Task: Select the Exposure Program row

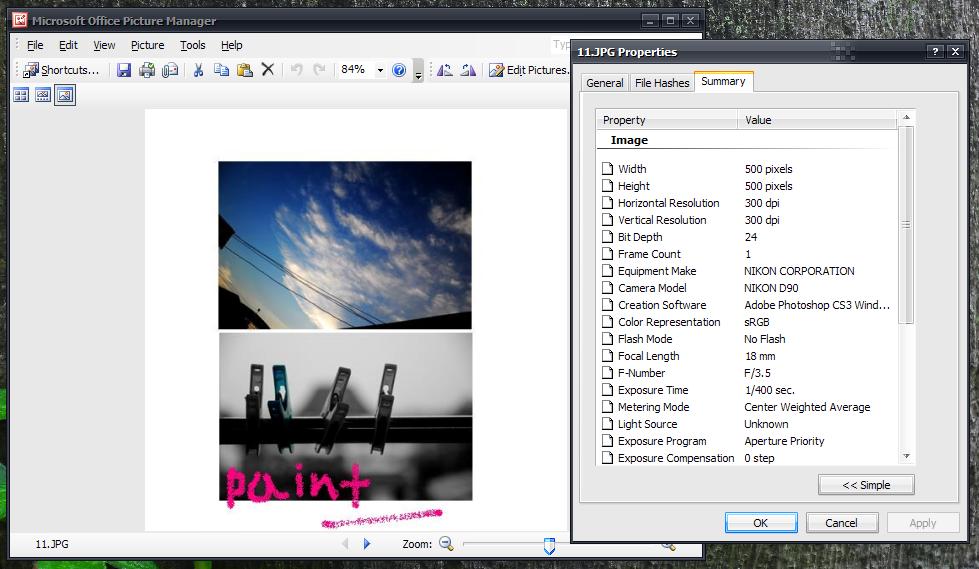Action: (x=747, y=441)
